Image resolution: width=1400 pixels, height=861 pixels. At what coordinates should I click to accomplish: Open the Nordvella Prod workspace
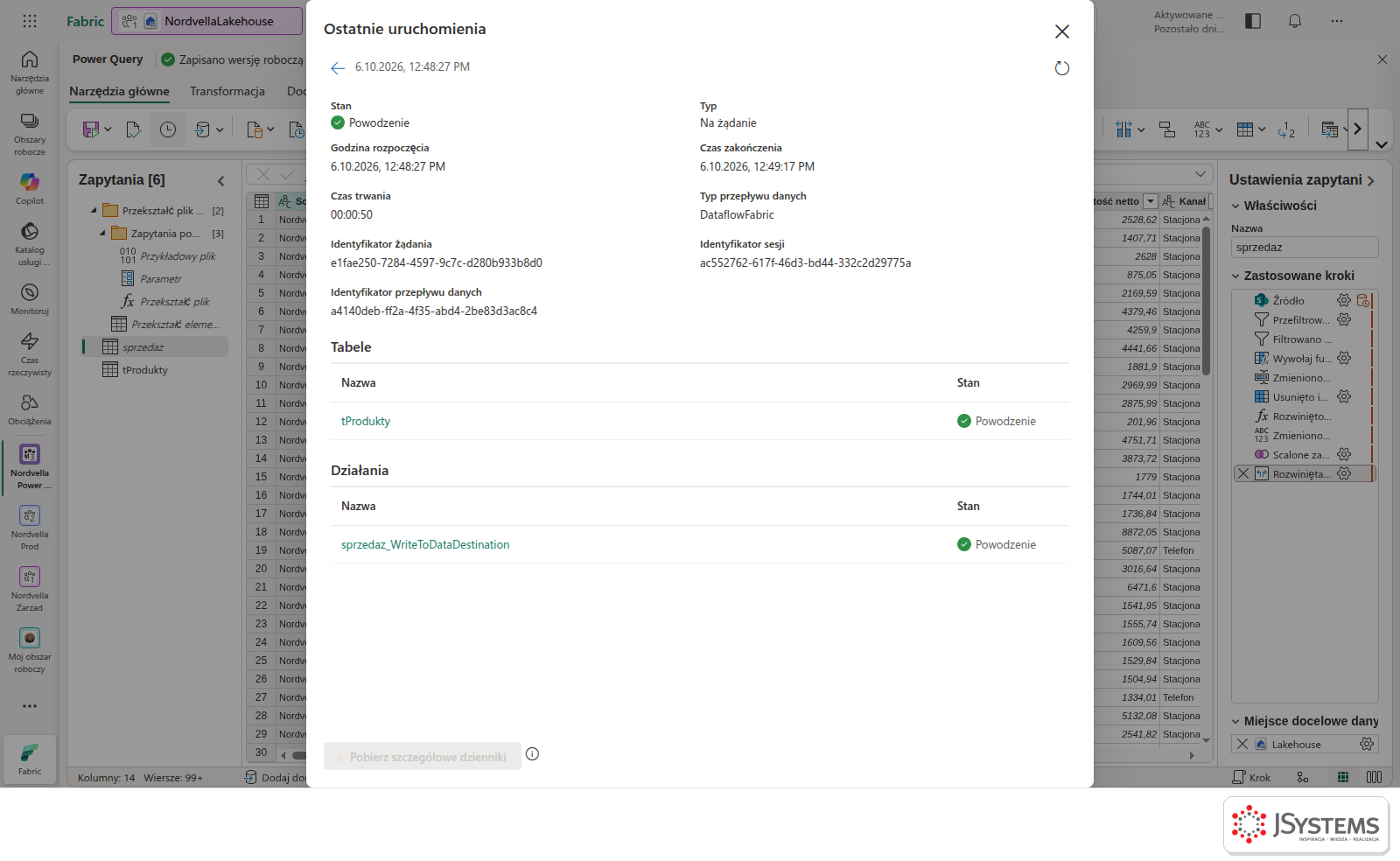click(30, 528)
